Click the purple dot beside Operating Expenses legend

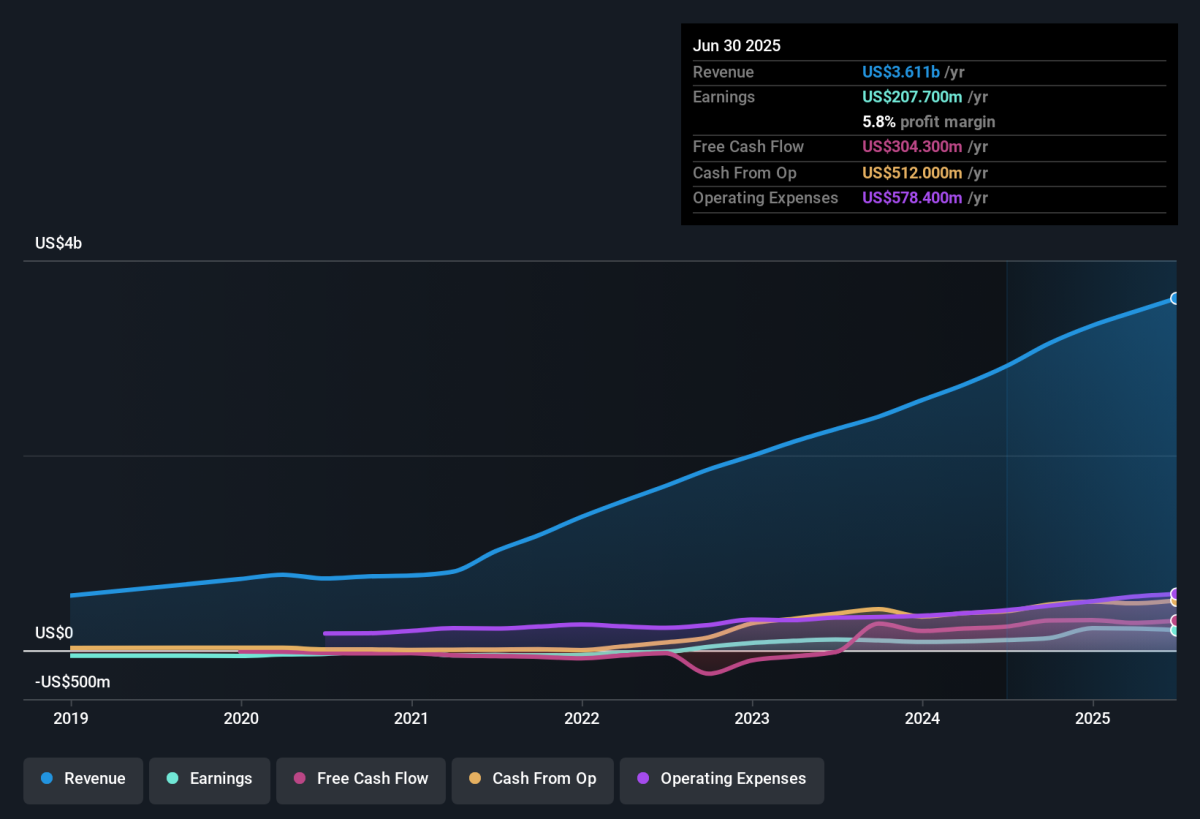click(643, 779)
